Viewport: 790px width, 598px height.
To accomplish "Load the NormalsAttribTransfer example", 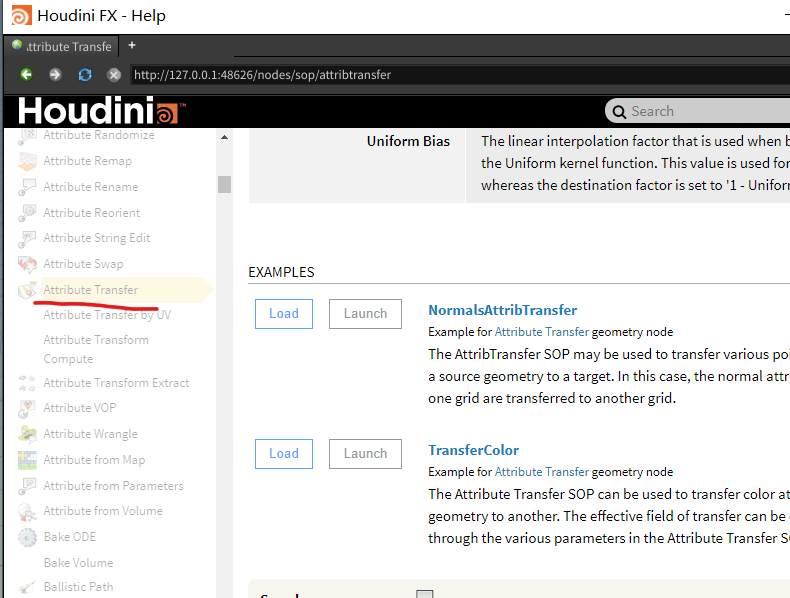I will coord(284,314).
